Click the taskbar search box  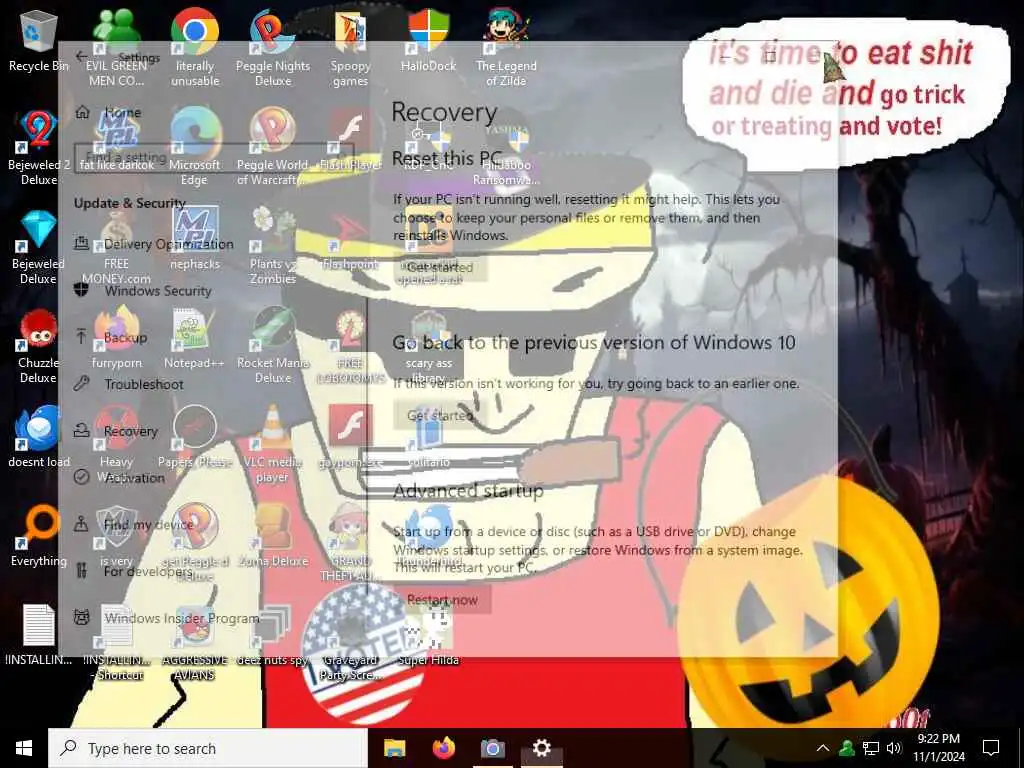click(x=208, y=748)
